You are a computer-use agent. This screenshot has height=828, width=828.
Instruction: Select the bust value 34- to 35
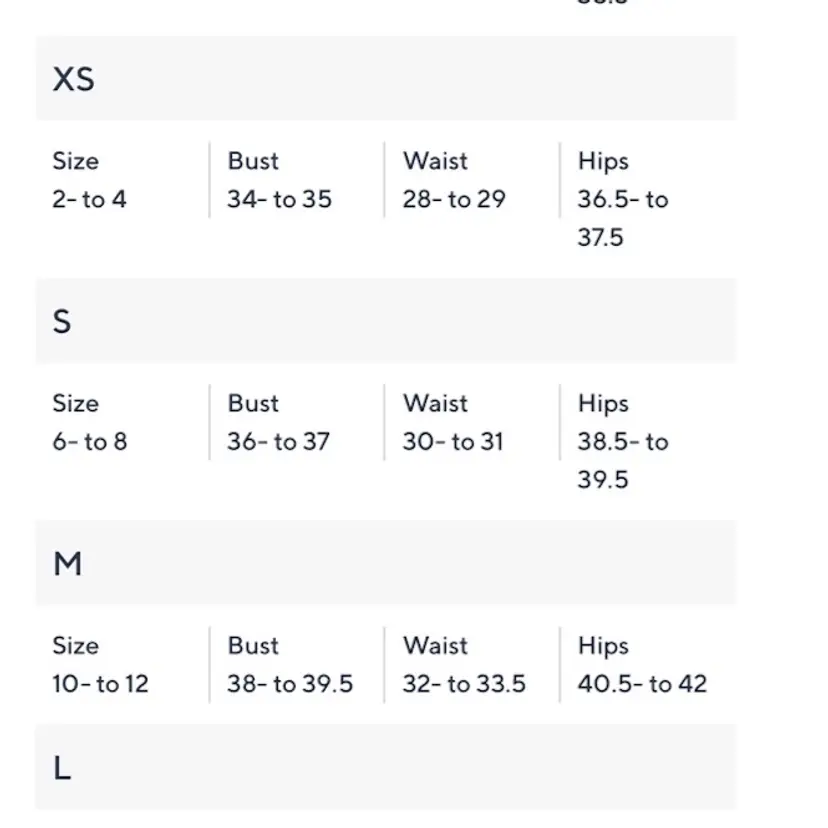pyautogui.click(x=279, y=199)
